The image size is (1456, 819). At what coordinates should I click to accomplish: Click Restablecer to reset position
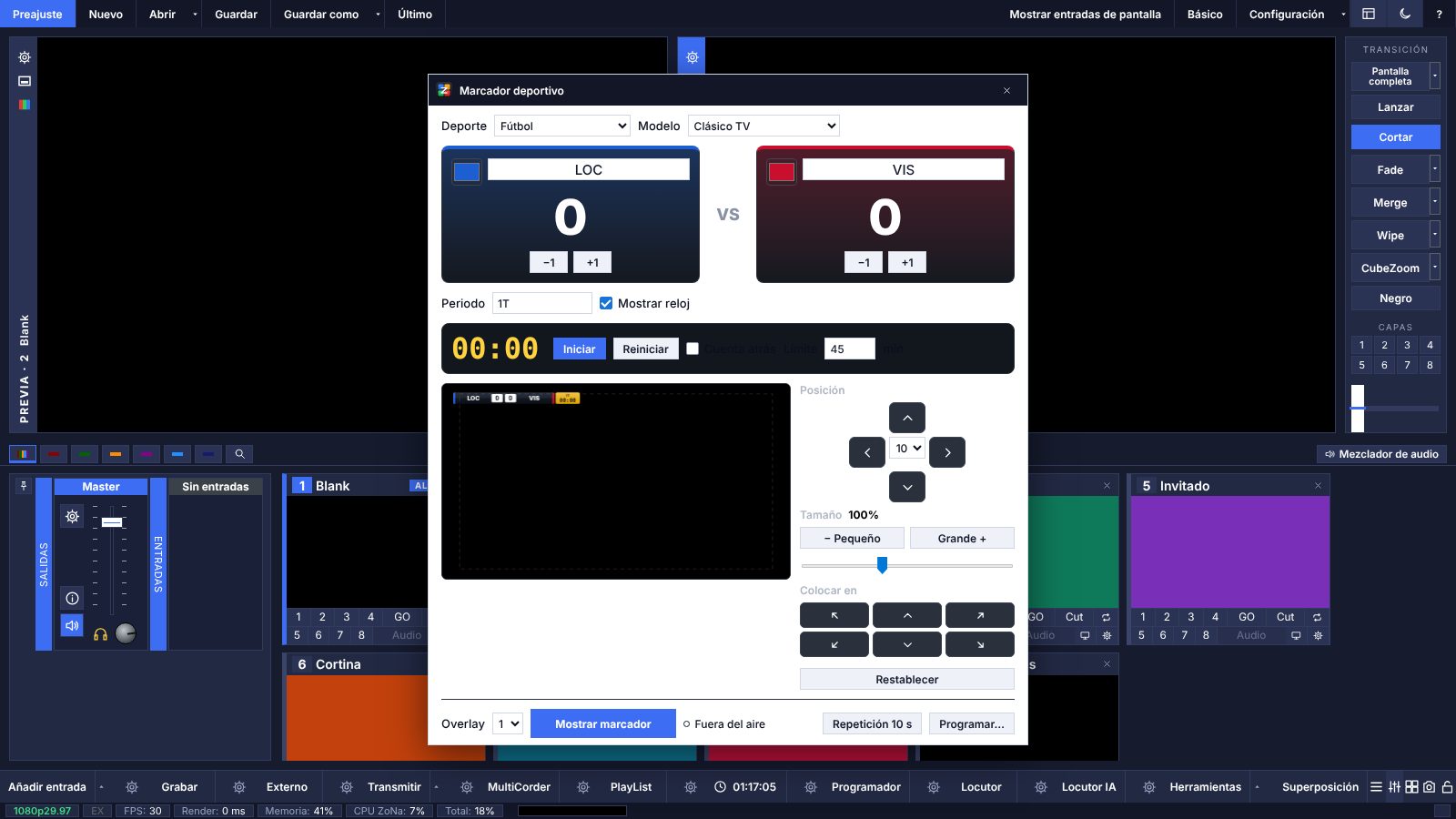(x=907, y=679)
